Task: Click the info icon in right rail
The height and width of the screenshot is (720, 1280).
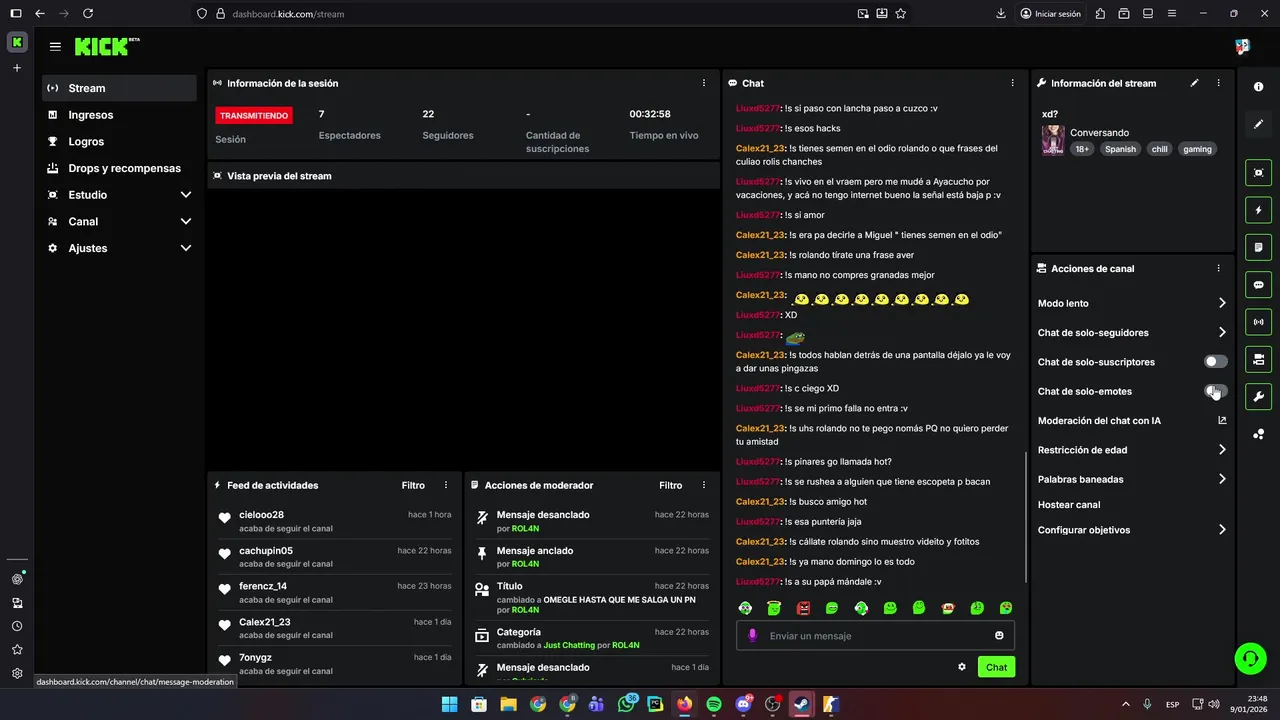Action: (x=1259, y=87)
